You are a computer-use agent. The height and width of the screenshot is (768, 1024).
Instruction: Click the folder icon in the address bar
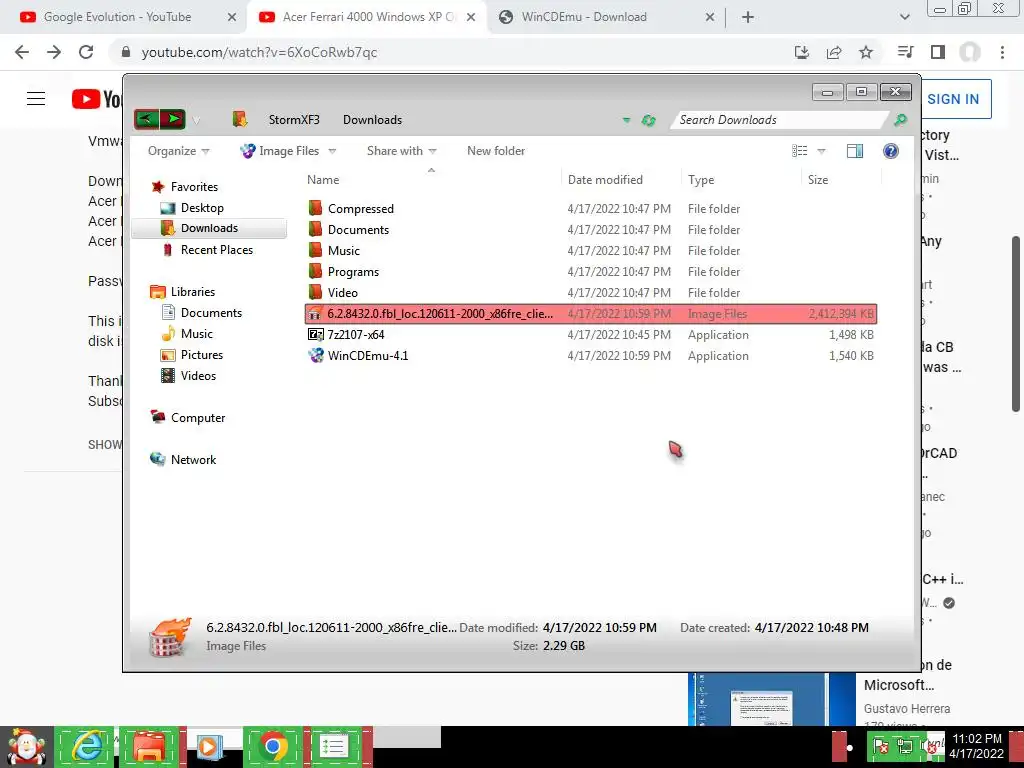(x=240, y=119)
